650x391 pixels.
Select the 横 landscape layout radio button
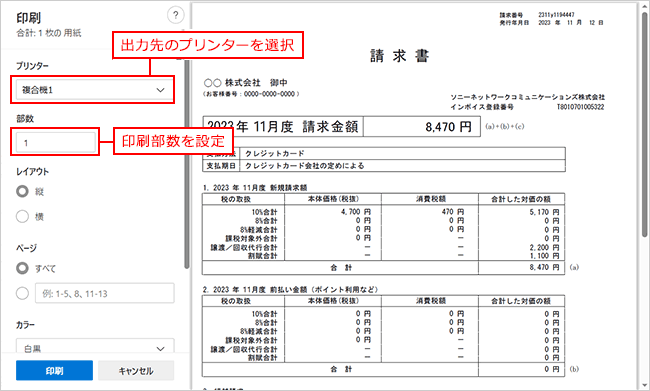point(22,216)
